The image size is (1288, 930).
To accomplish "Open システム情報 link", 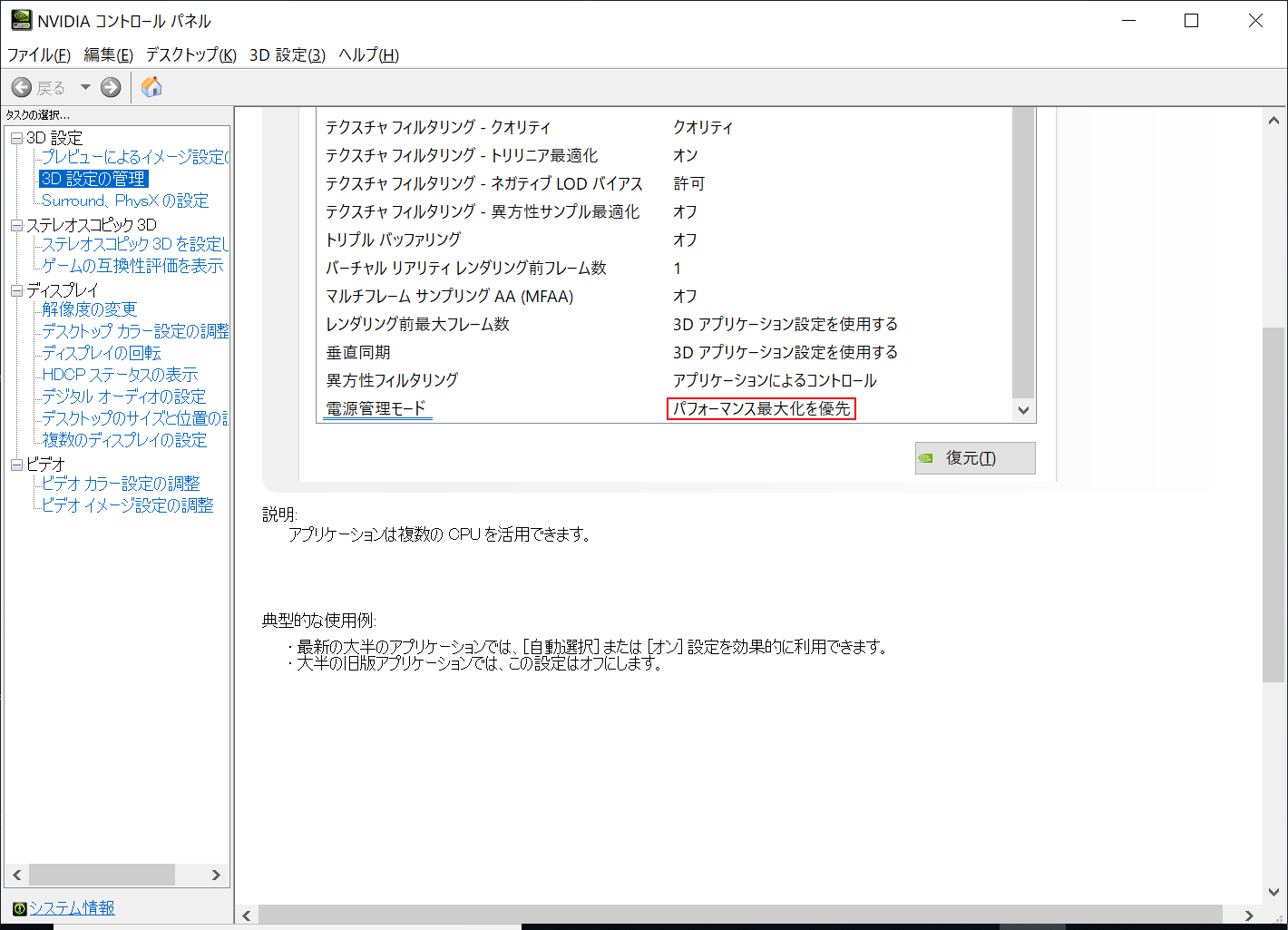I will (72, 908).
